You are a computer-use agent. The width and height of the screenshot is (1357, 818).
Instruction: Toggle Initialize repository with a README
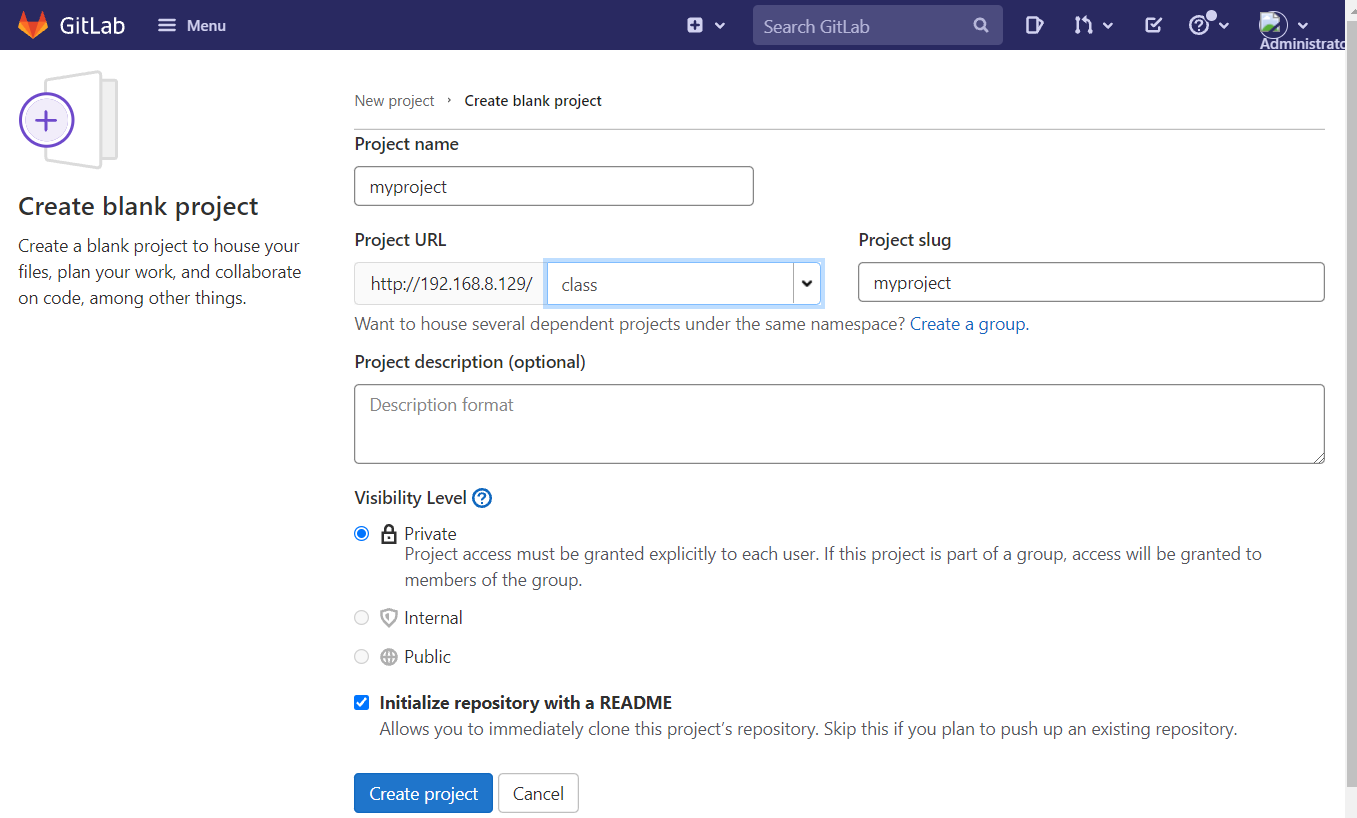[362, 703]
